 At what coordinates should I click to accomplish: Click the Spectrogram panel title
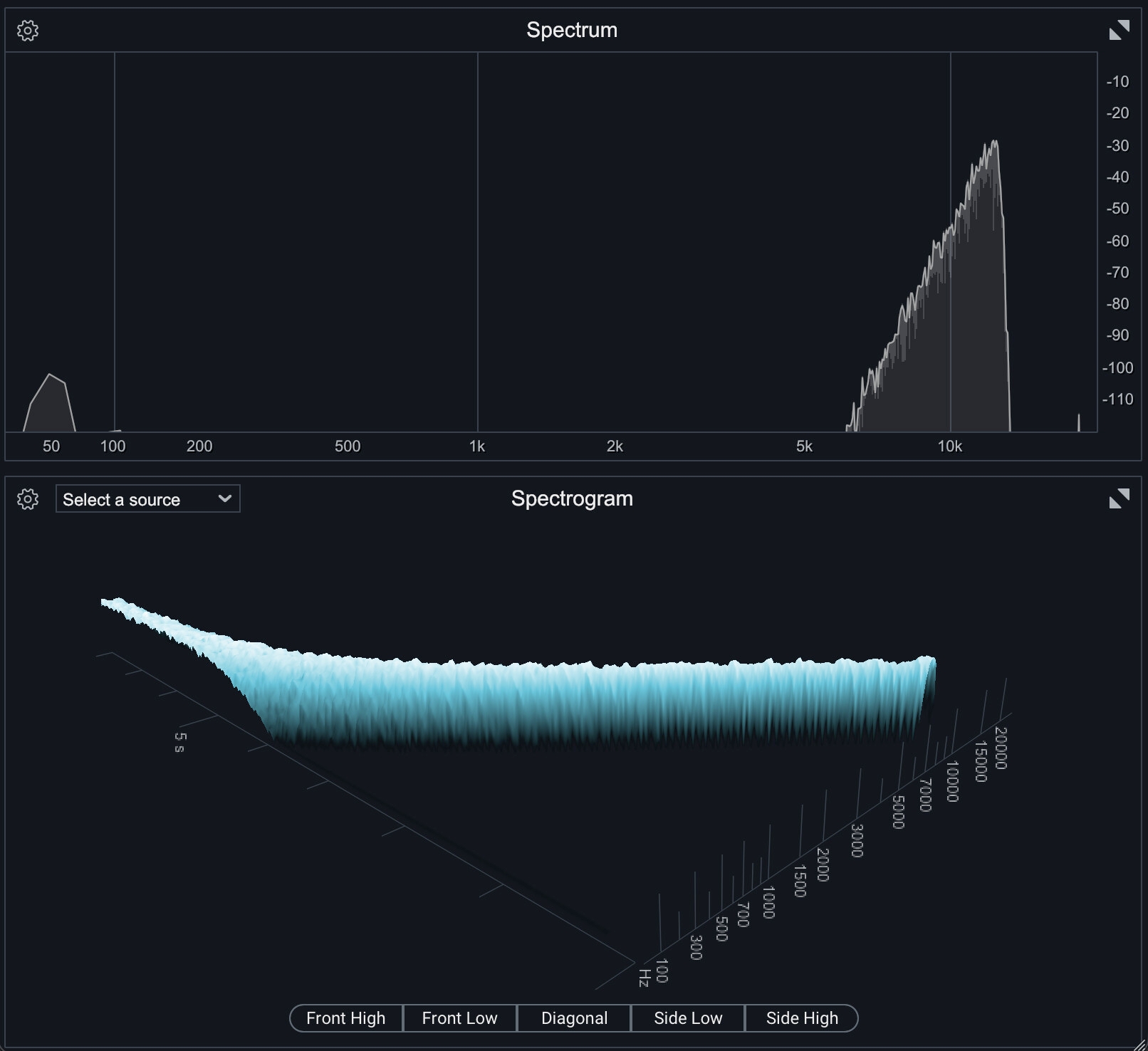click(x=572, y=498)
